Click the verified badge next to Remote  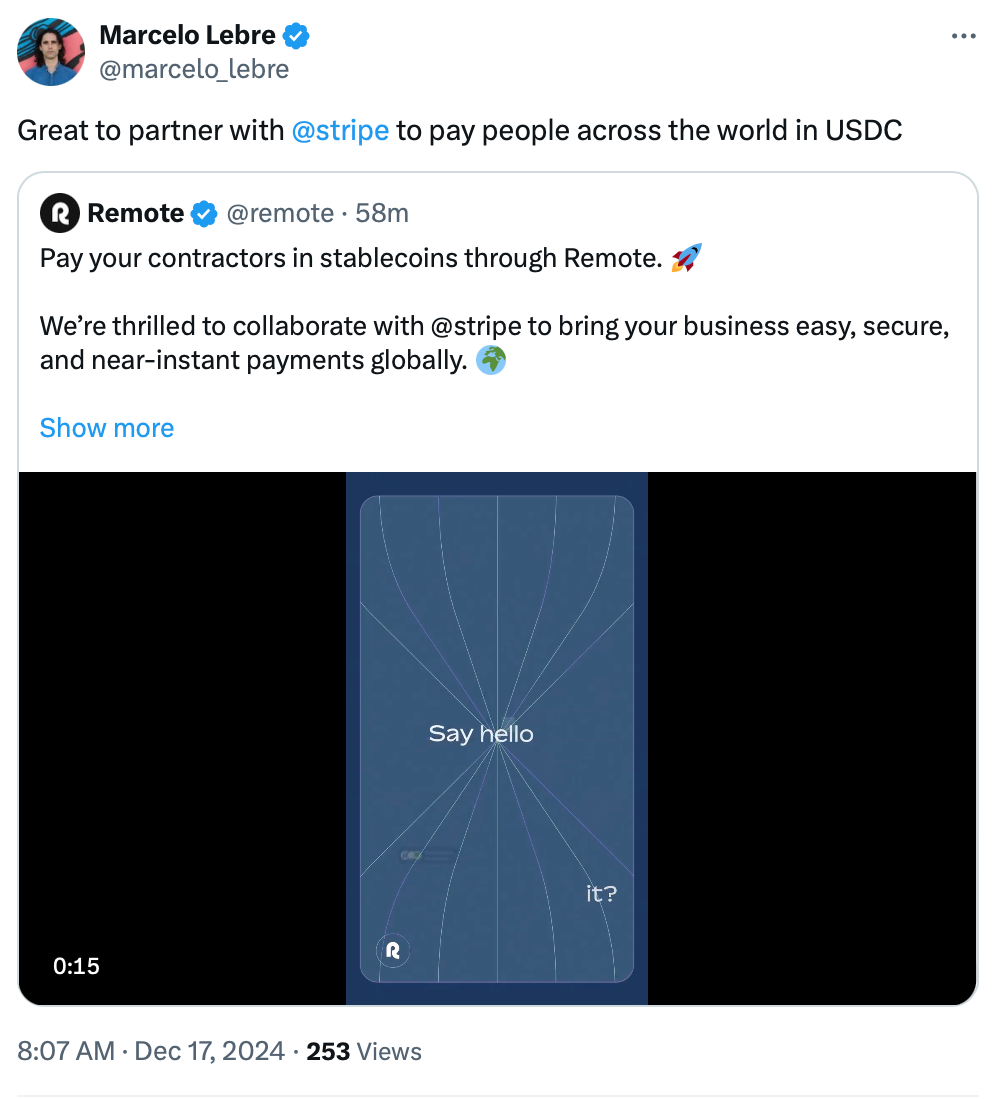coord(204,213)
